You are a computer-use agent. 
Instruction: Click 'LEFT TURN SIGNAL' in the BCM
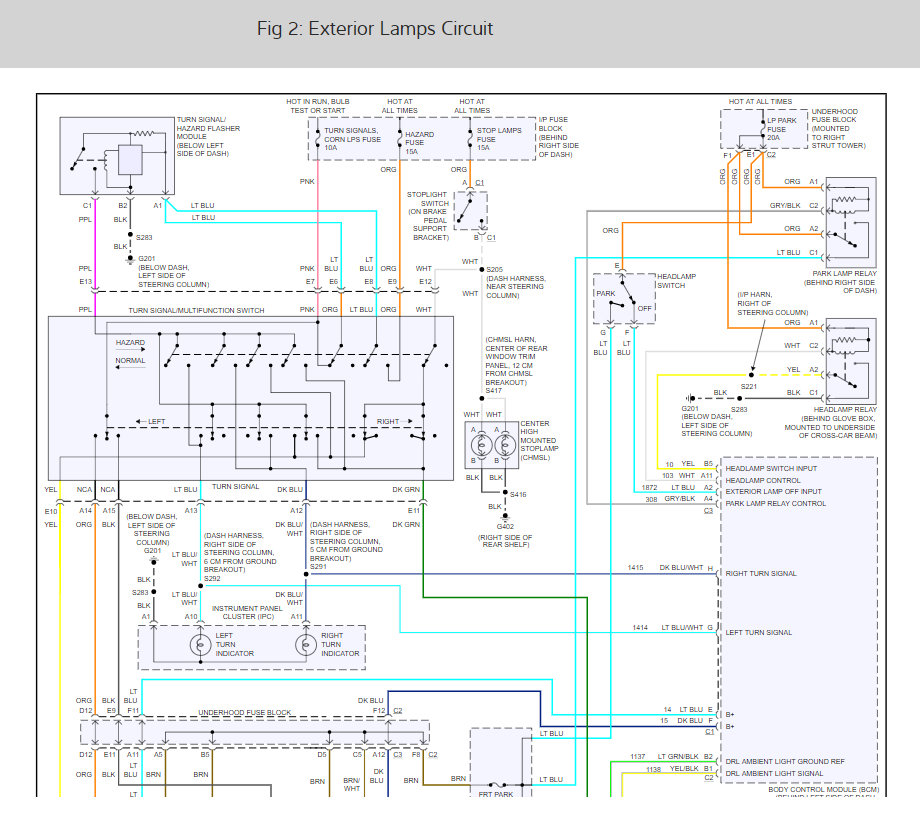[759, 632]
